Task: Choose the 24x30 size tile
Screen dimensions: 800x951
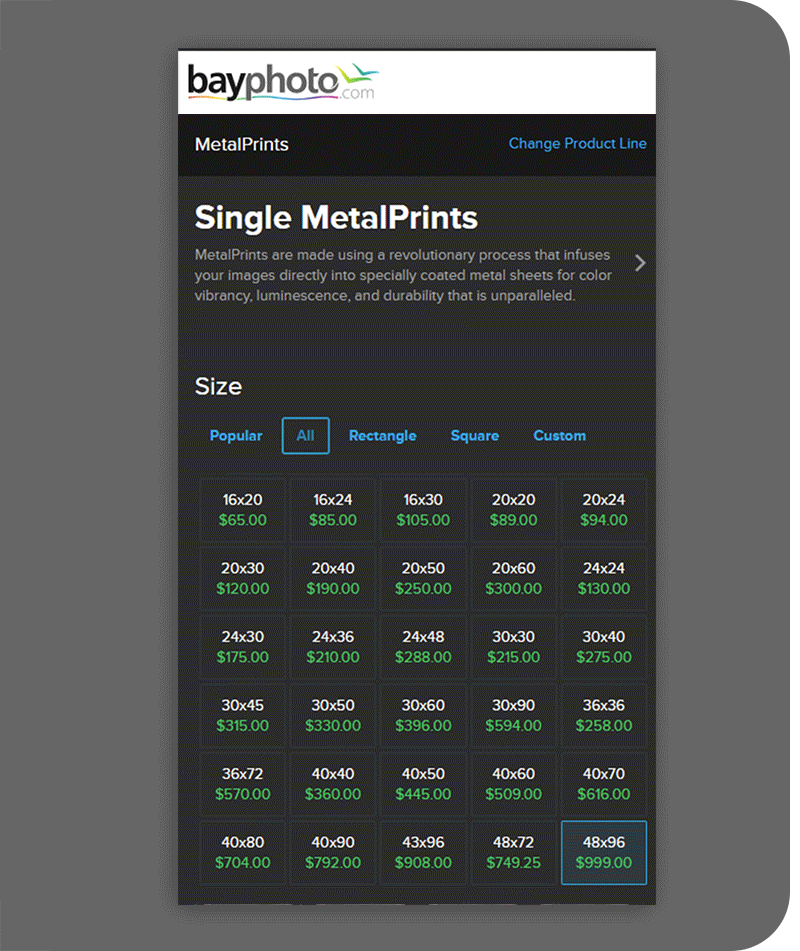Action: [242, 647]
